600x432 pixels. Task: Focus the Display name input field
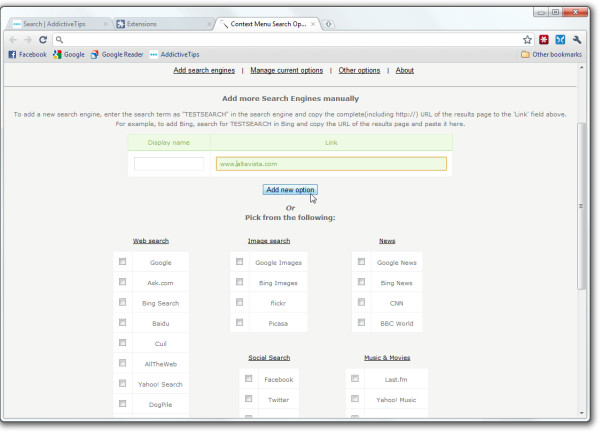tap(169, 164)
